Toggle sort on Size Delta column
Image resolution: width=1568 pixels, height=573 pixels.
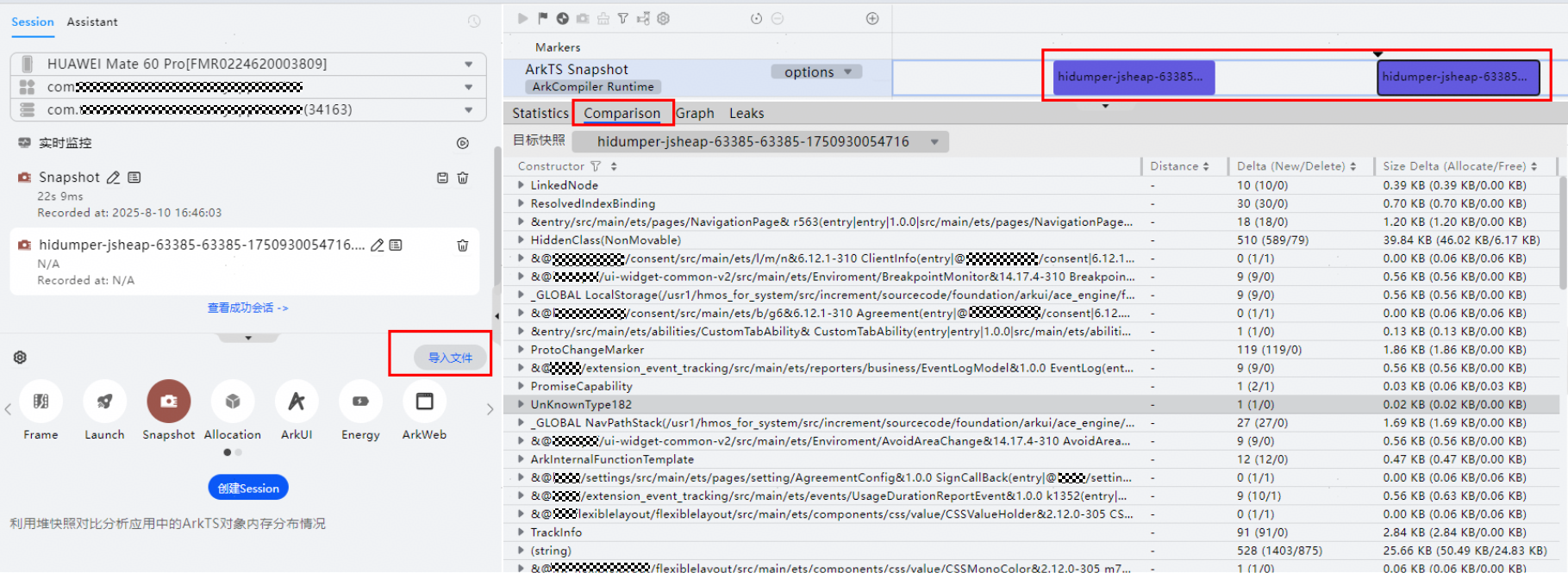pos(1534,166)
